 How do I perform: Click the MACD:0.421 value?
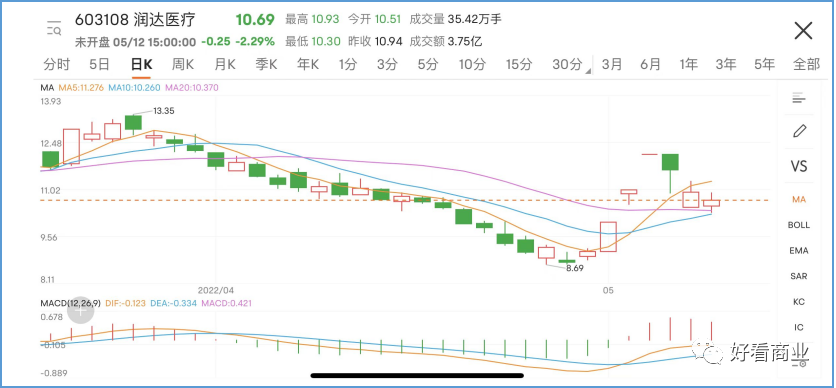point(226,303)
